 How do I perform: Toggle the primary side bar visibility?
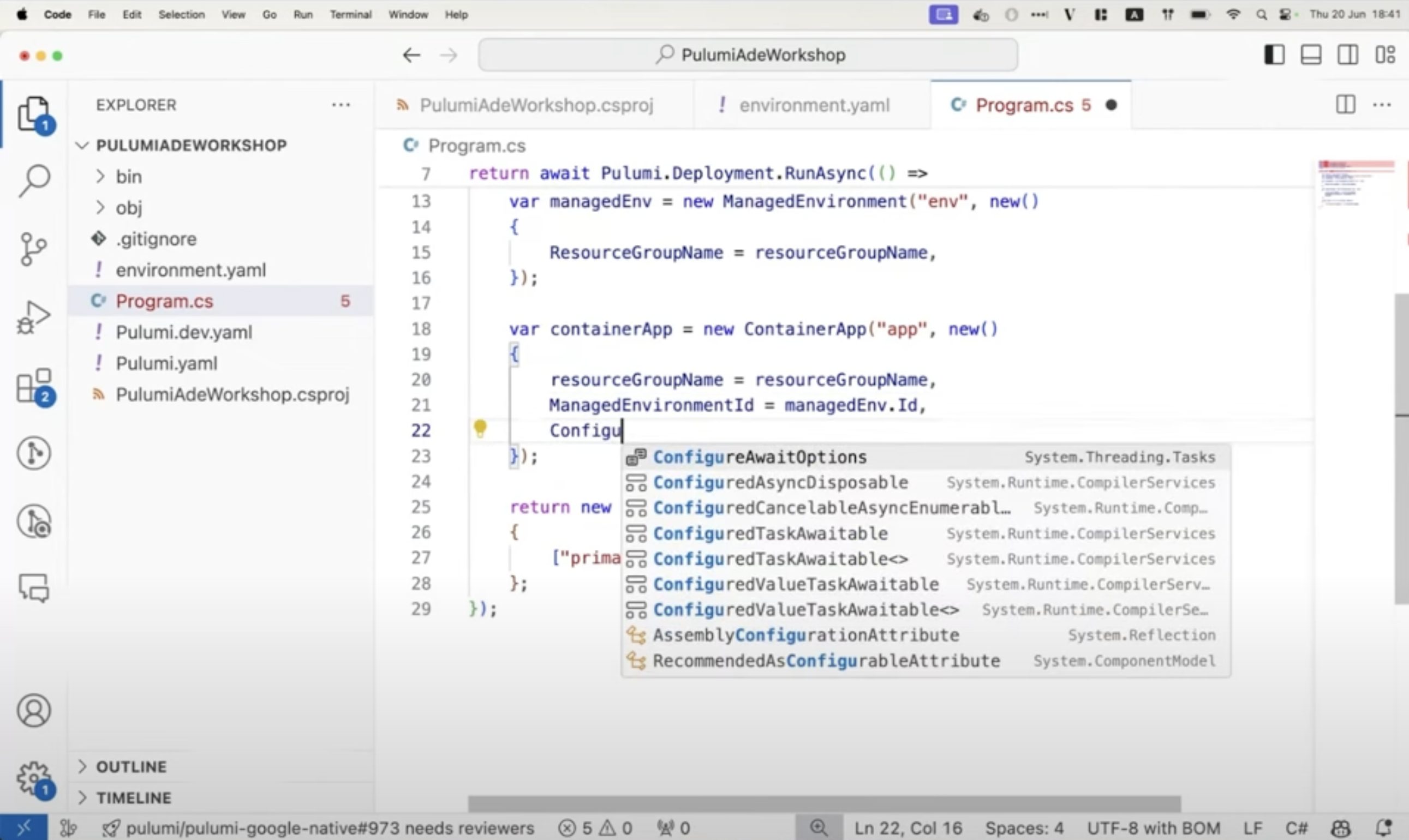(x=1274, y=55)
